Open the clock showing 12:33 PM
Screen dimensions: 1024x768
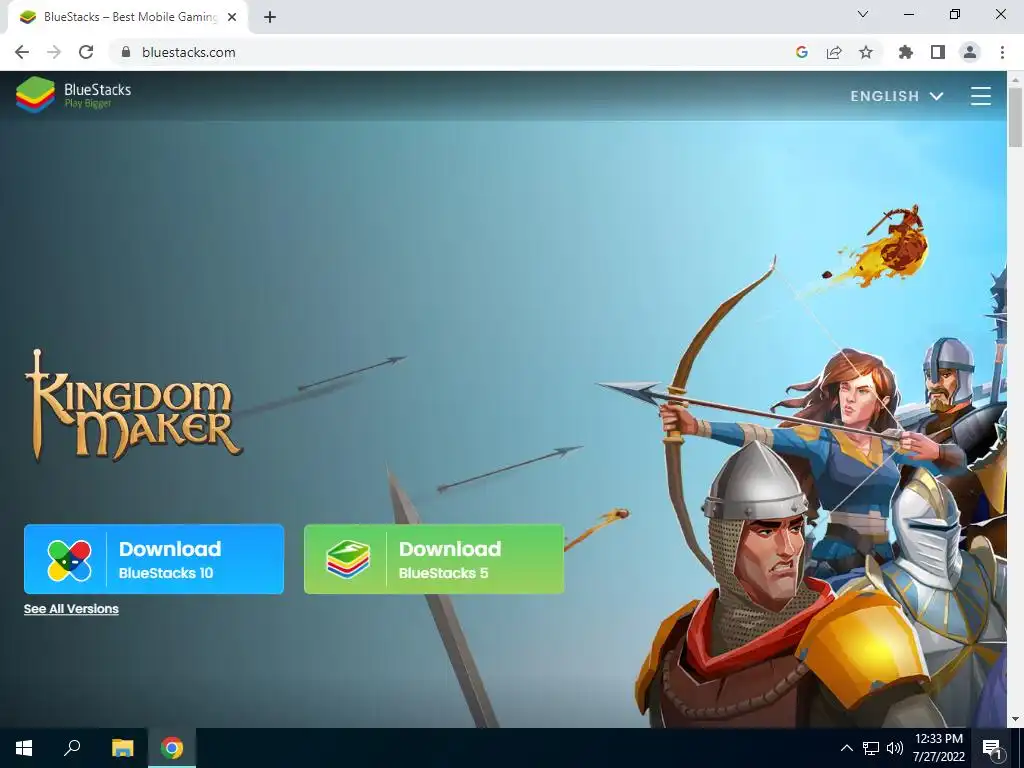point(938,748)
